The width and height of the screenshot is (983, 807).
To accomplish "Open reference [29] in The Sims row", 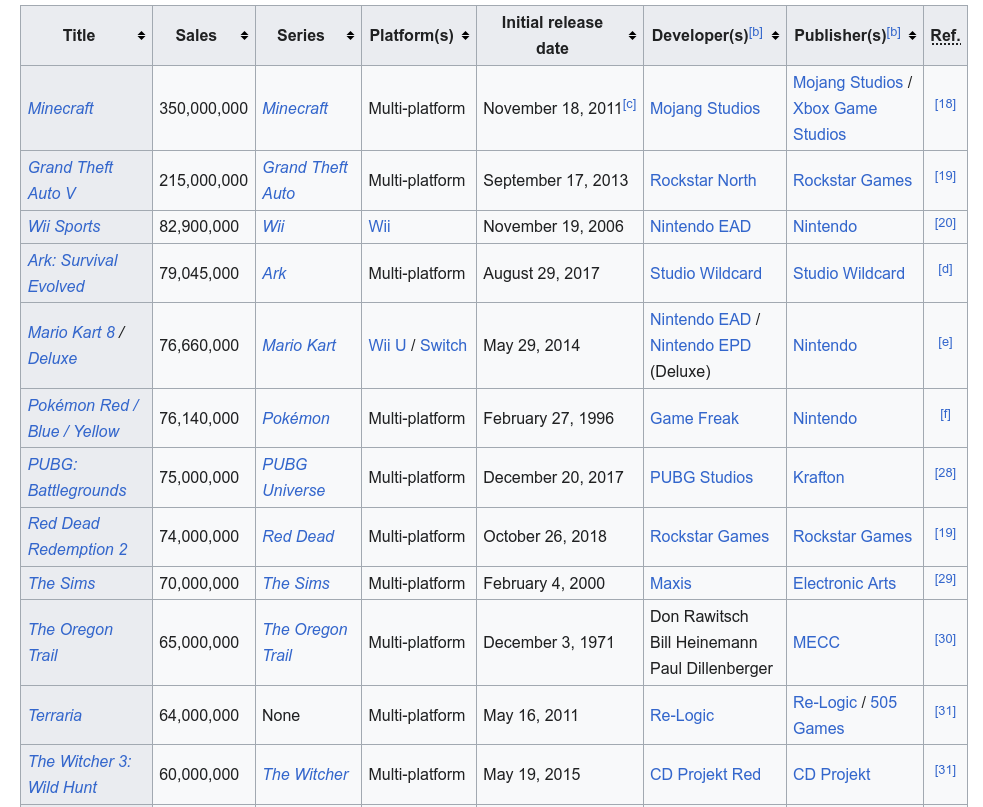I will 945,579.
